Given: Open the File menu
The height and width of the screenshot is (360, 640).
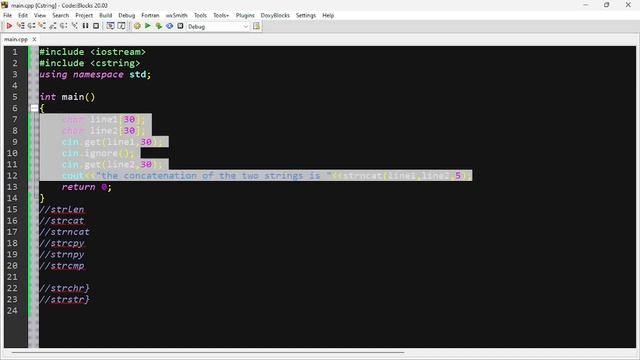Looking at the screenshot, I should click(7, 15).
